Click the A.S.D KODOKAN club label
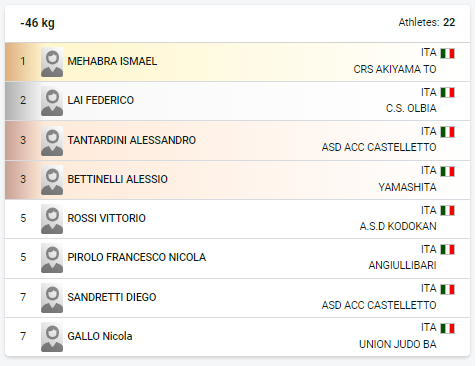476x366 pixels. click(398, 226)
